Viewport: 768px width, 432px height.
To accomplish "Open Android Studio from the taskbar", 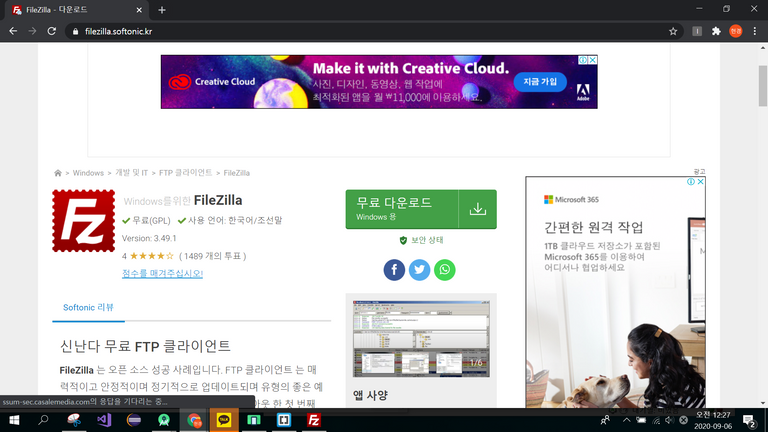I will [x=164, y=420].
